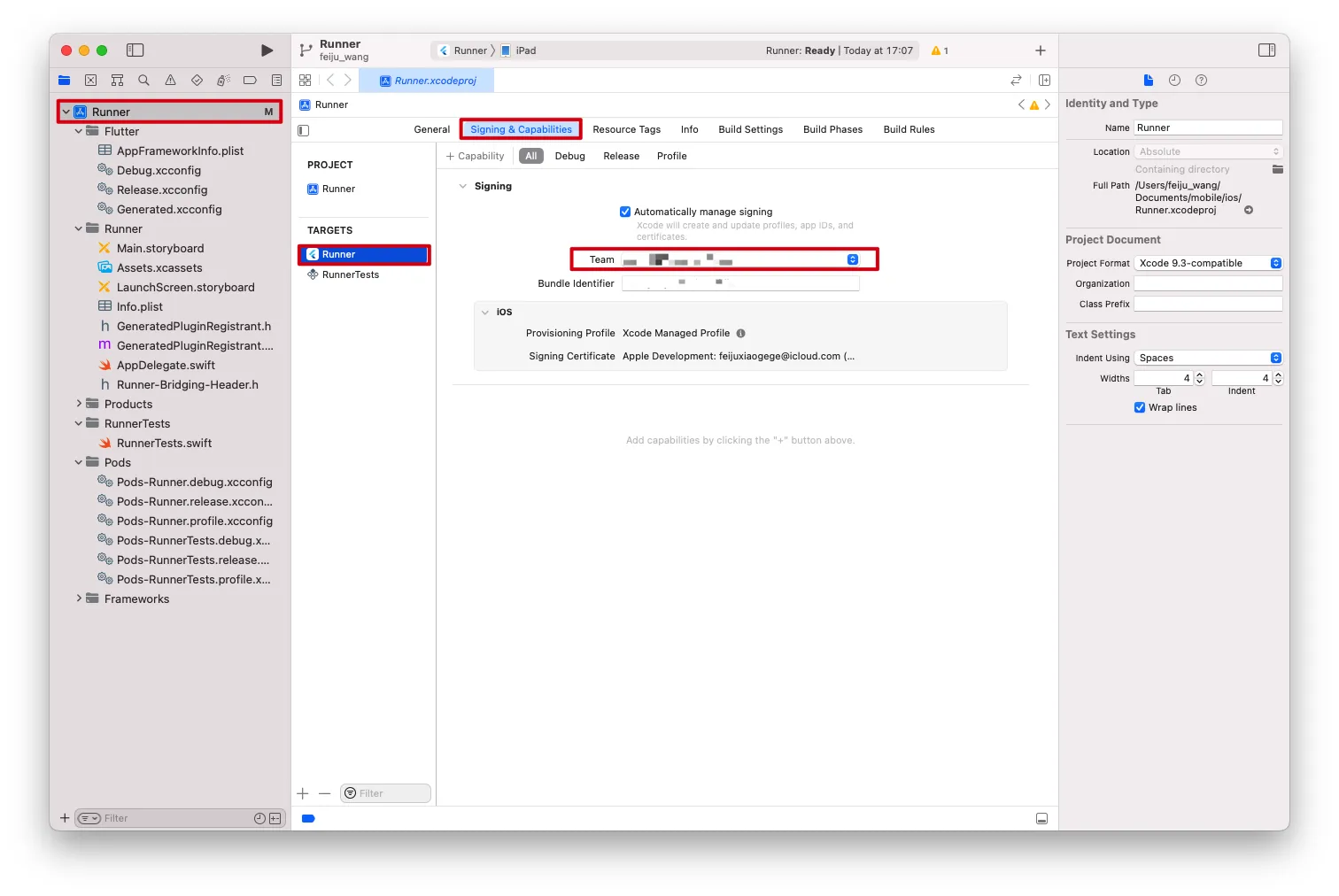Open the Symbol navigator

pyautogui.click(x=117, y=81)
